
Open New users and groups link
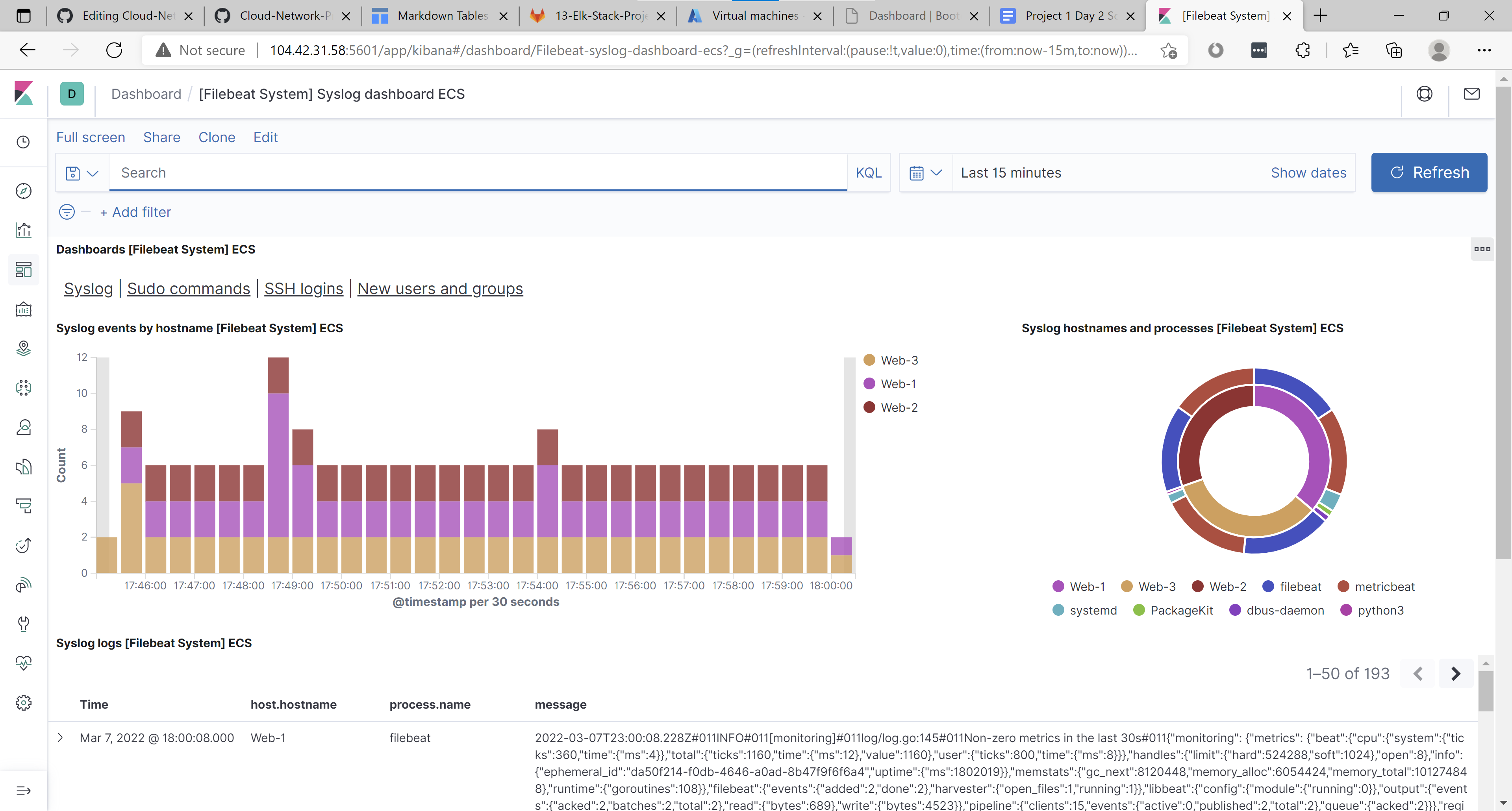pos(440,289)
